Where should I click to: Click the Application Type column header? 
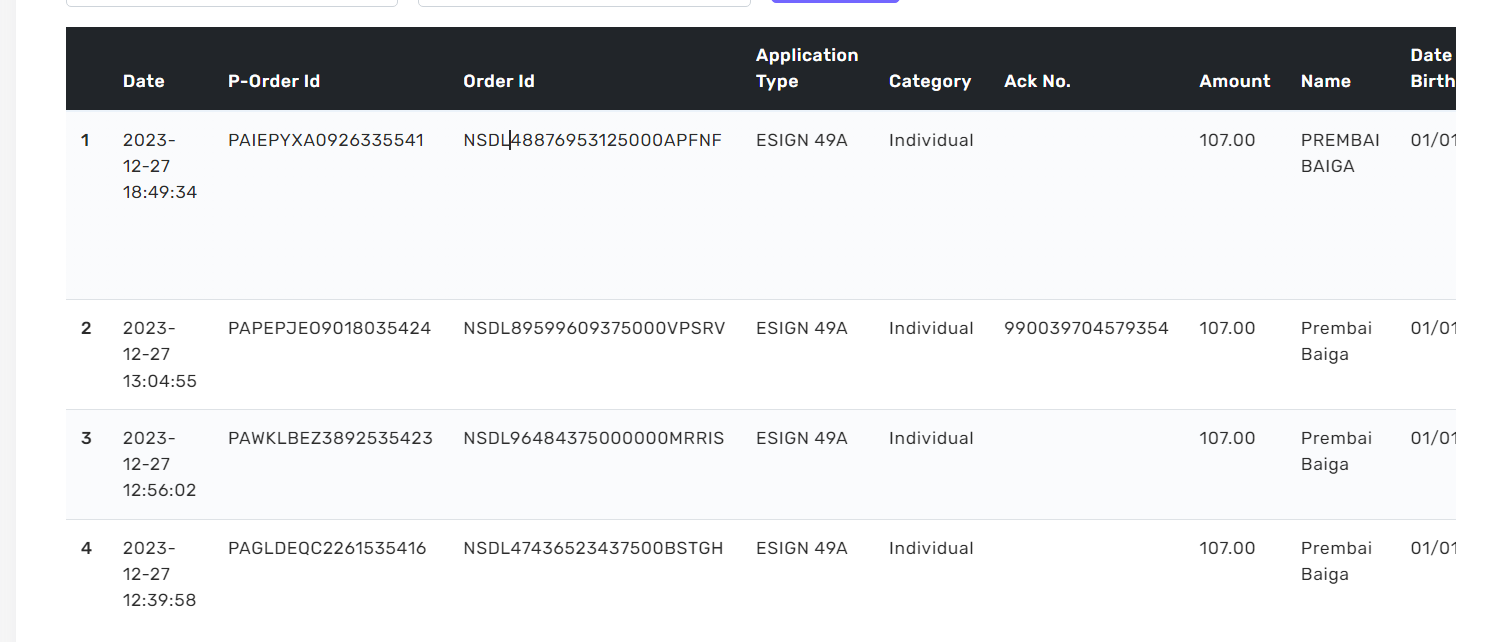[806, 68]
